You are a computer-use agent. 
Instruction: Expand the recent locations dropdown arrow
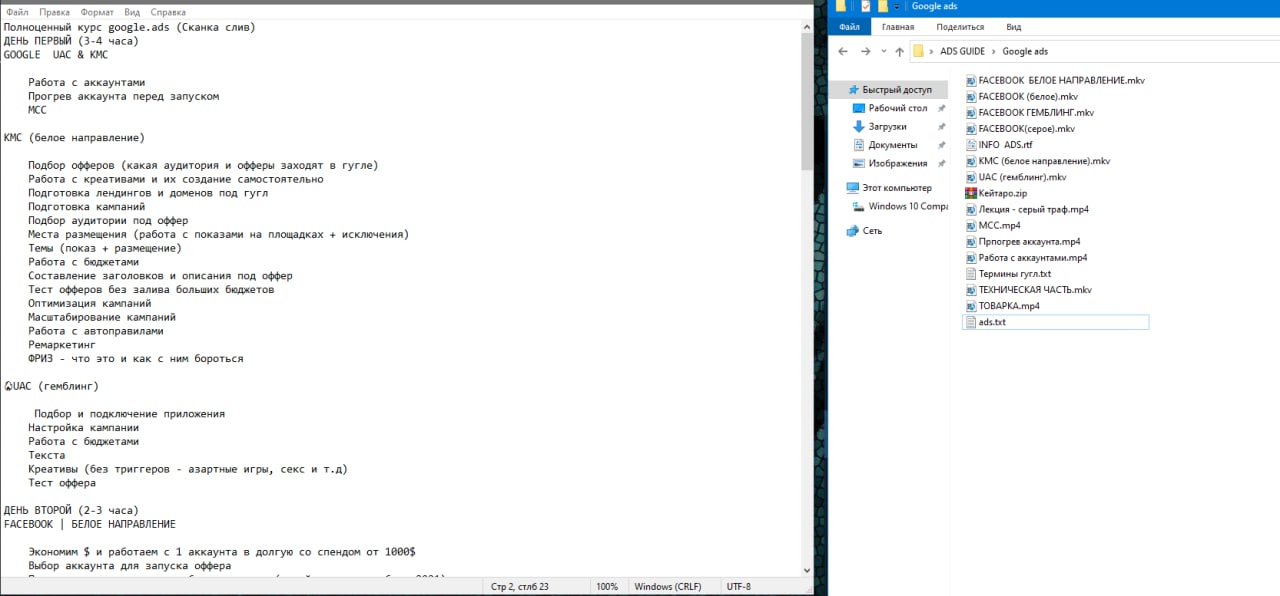[884, 52]
